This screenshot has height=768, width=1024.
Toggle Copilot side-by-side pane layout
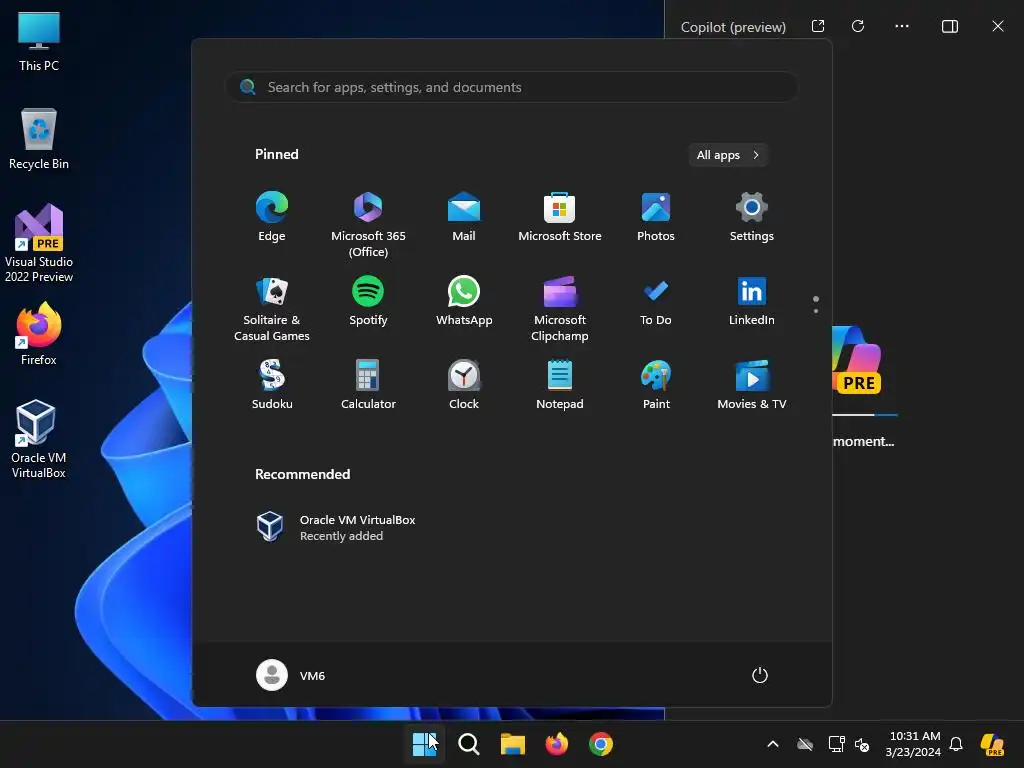point(950,26)
